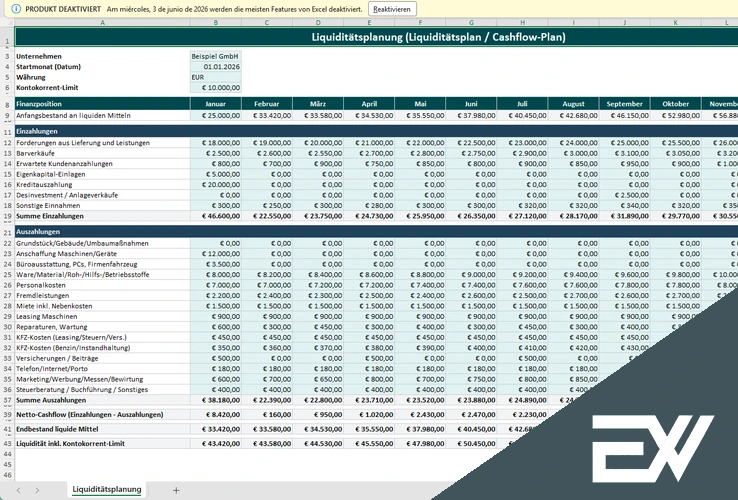Viewport: 738px width, 500px height.
Task: Select April Endbestand value € 35.550,00
Action: (369, 429)
